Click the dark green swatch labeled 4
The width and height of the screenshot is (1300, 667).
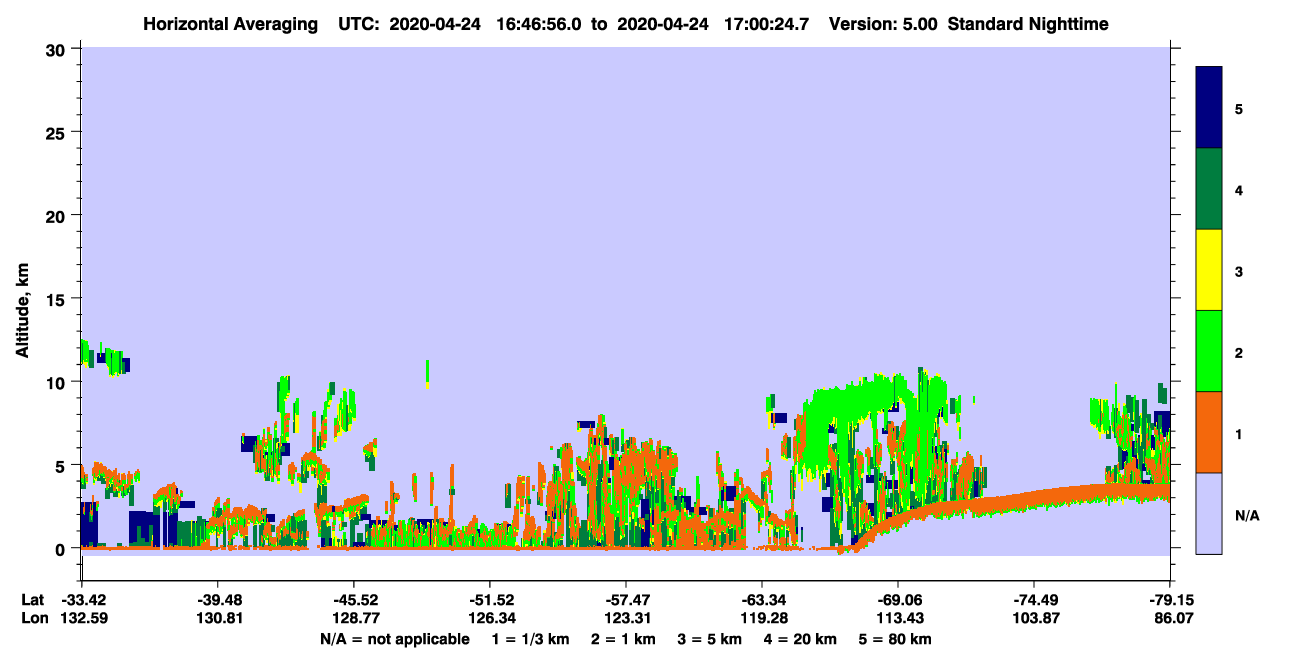pos(1209,189)
